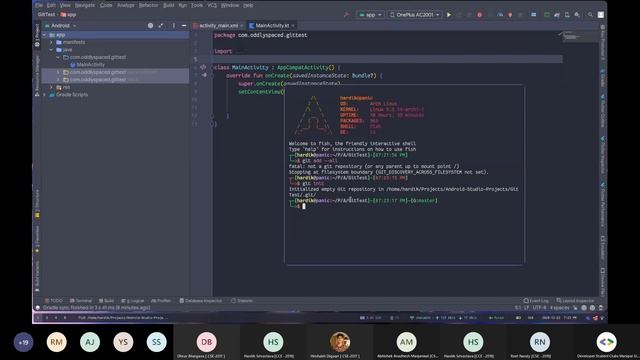This screenshot has height=360, width=640.
Task: Open the Help menu
Action: (x=248, y=5)
